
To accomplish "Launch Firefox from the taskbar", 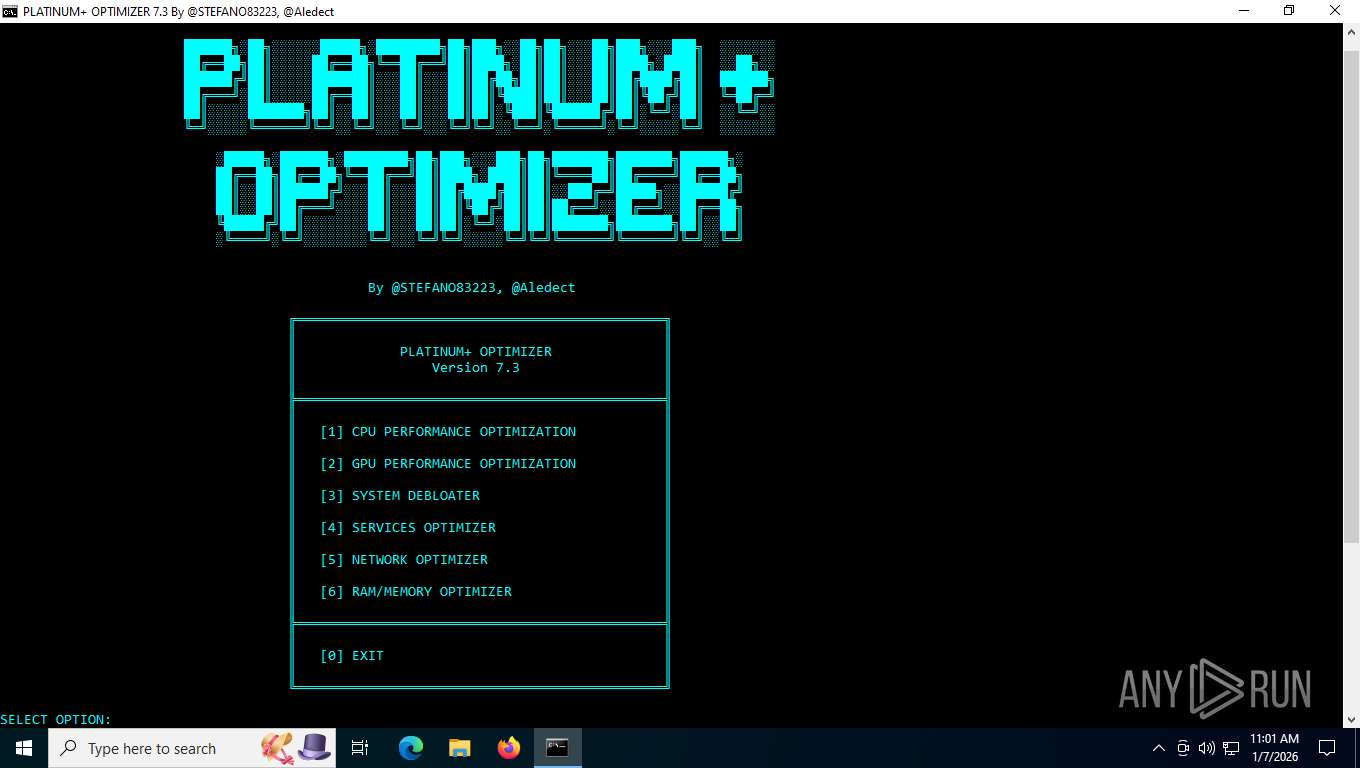I will coord(508,748).
